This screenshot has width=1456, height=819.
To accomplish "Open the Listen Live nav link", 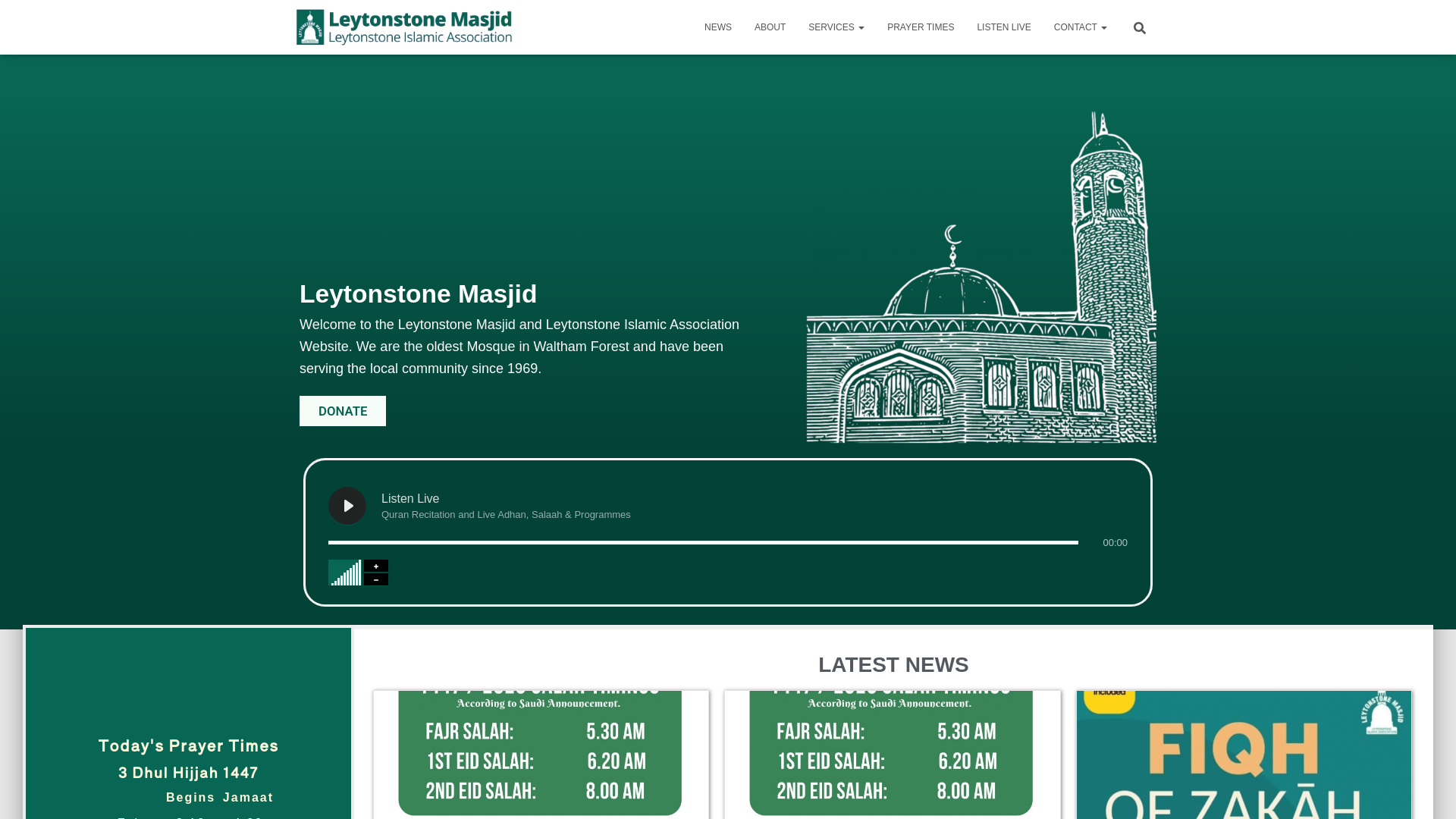I will pos(1004,27).
